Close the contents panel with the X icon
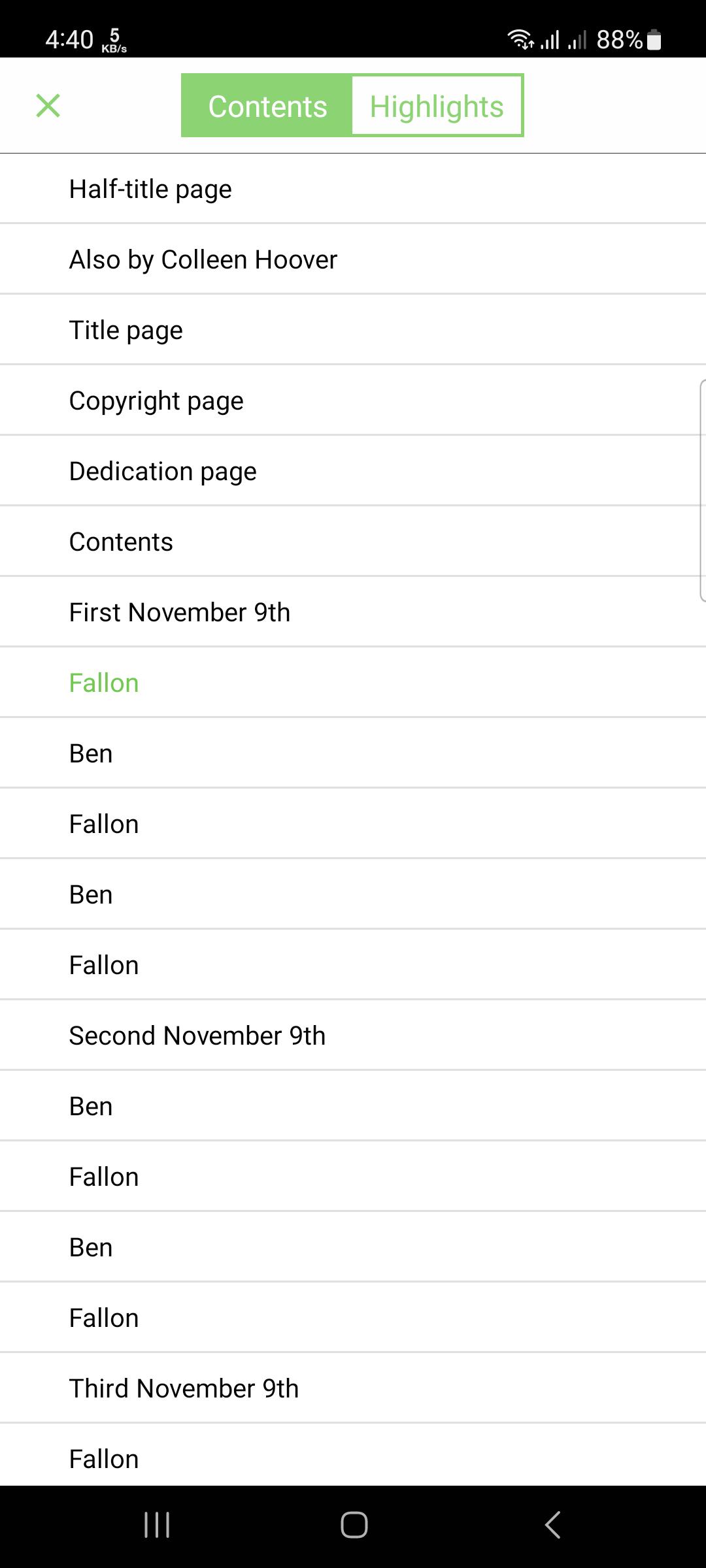The image size is (706, 1568). click(48, 105)
